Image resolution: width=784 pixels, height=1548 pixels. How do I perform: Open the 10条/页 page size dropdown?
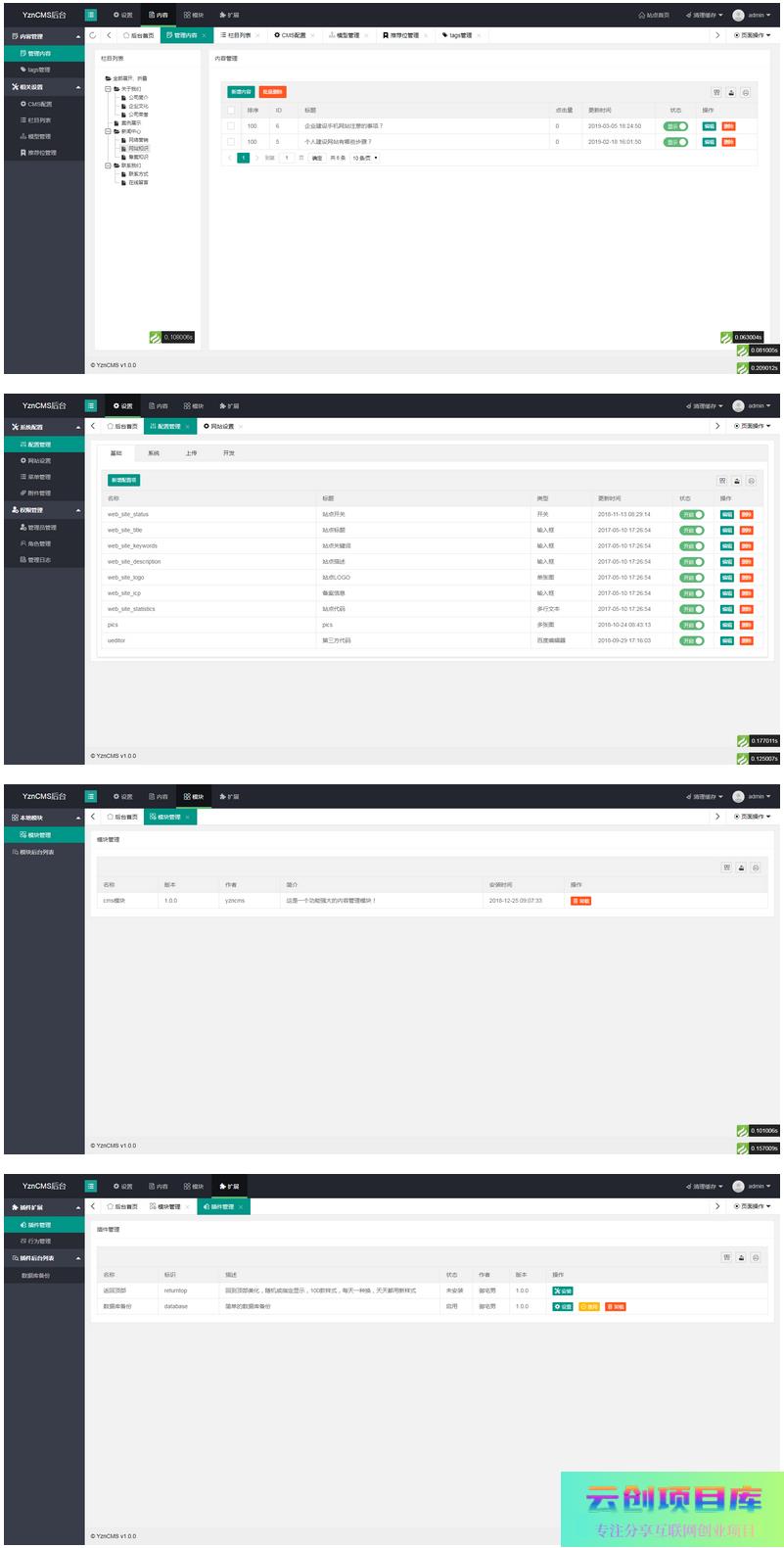365,158
